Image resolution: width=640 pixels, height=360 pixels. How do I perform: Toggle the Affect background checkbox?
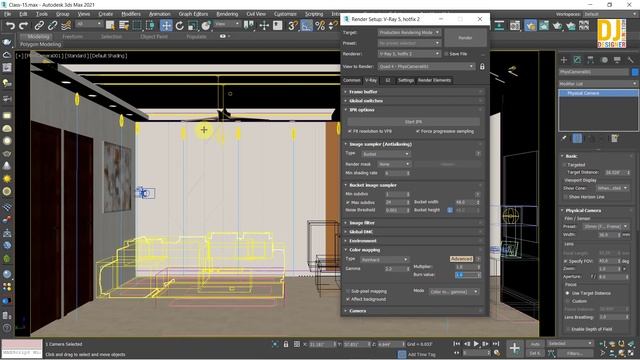[348, 300]
